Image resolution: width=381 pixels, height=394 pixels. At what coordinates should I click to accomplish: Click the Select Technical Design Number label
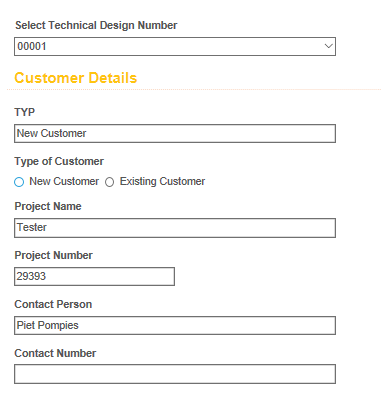(x=96, y=25)
